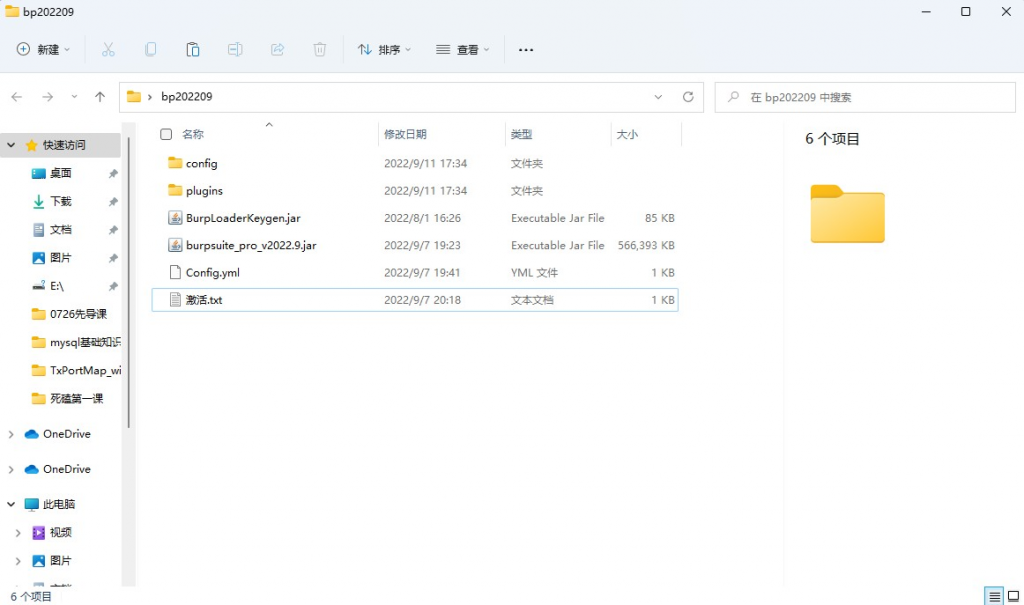Click the BurpLoaderKeygen.jar file icon
The image size is (1024, 605).
[175, 218]
